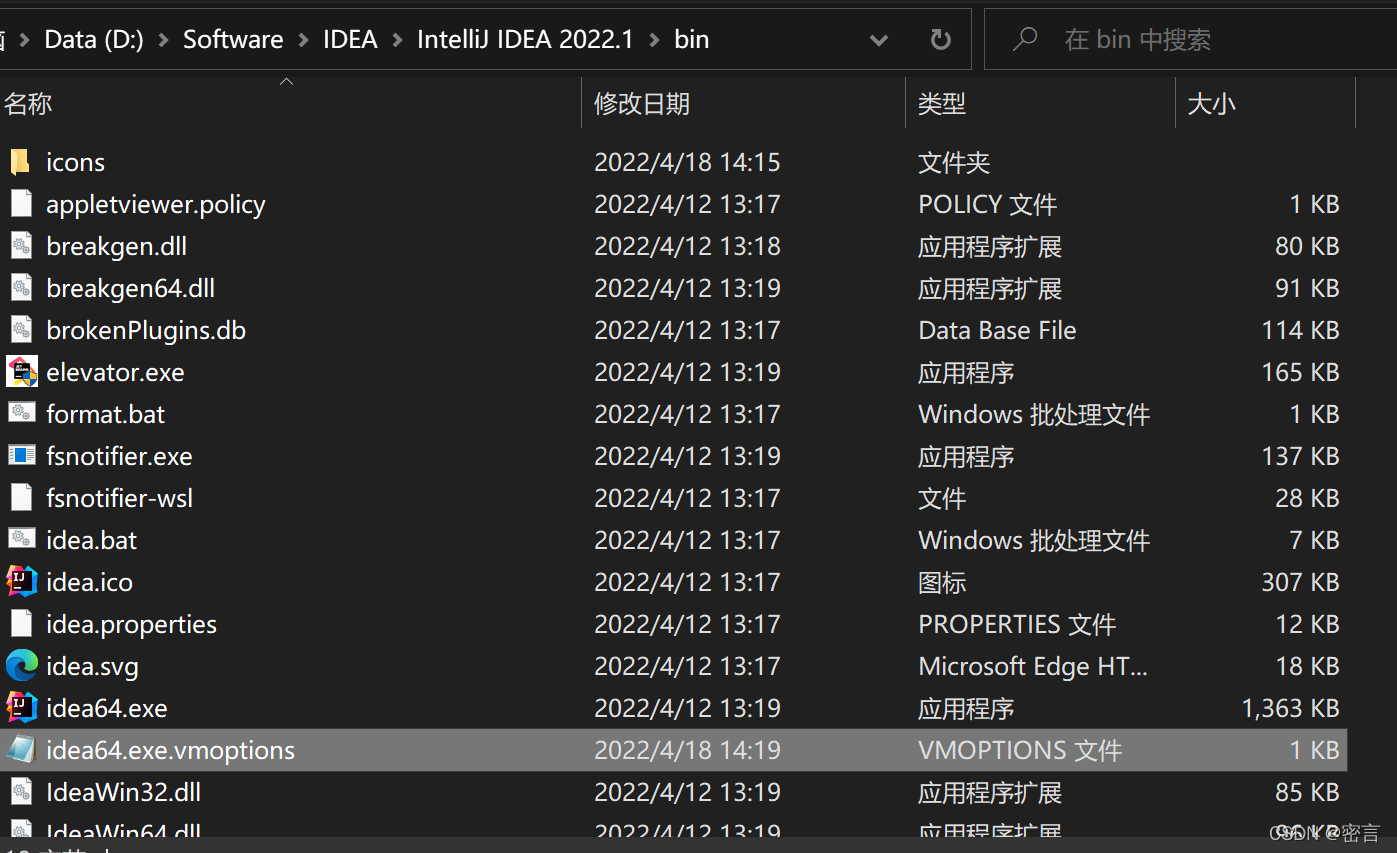
Task: Click the brokenPlugins.db file icon
Action: coord(21,330)
